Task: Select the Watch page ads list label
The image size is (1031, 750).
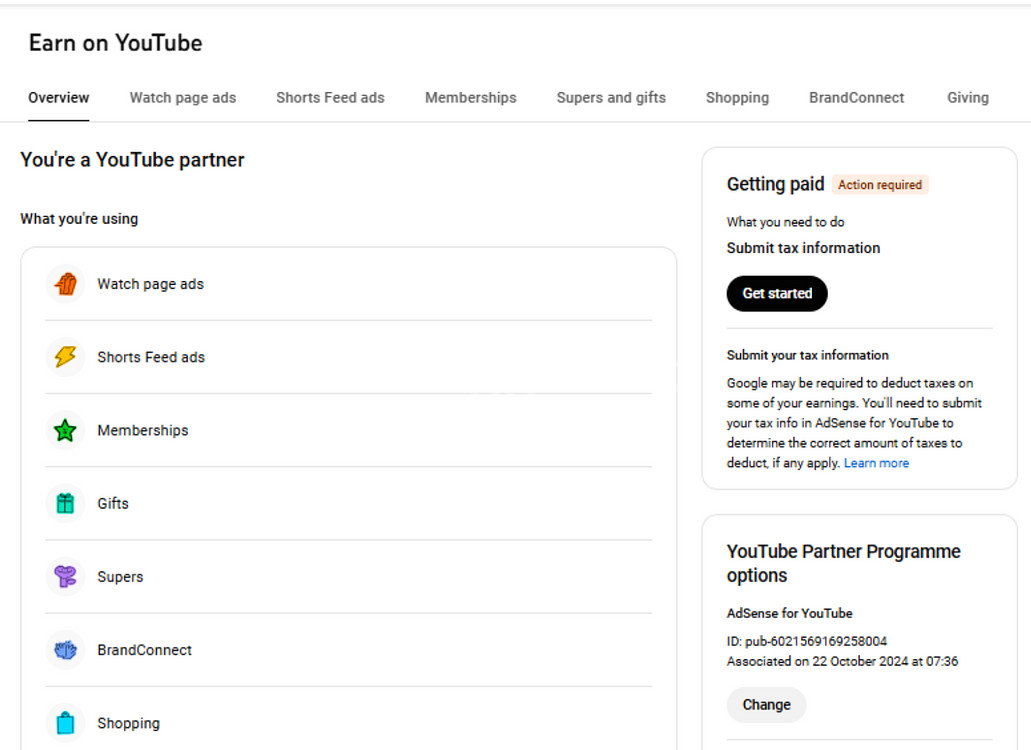Action: coord(151,284)
